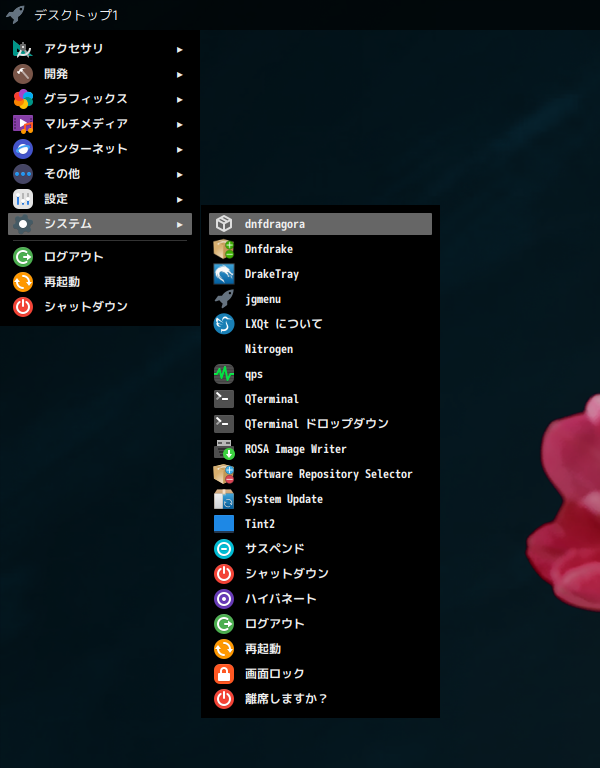The width and height of the screenshot is (600, 768).
Task: Click the submenu 再起動 orange icon
Action: point(224,648)
